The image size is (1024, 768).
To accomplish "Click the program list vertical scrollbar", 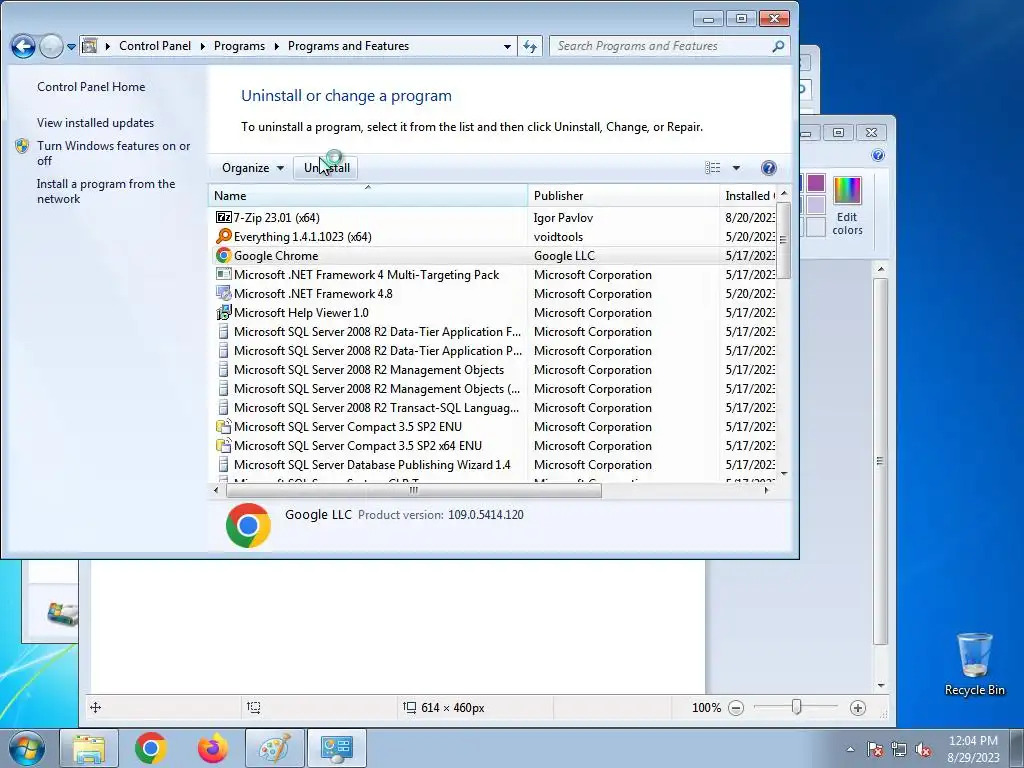I will [x=784, y=240].
